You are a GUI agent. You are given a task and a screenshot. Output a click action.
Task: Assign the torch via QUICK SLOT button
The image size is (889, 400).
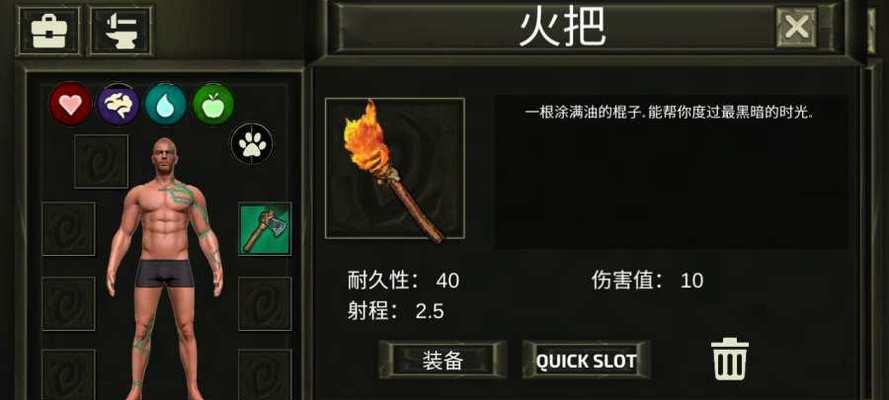point(586,360)
